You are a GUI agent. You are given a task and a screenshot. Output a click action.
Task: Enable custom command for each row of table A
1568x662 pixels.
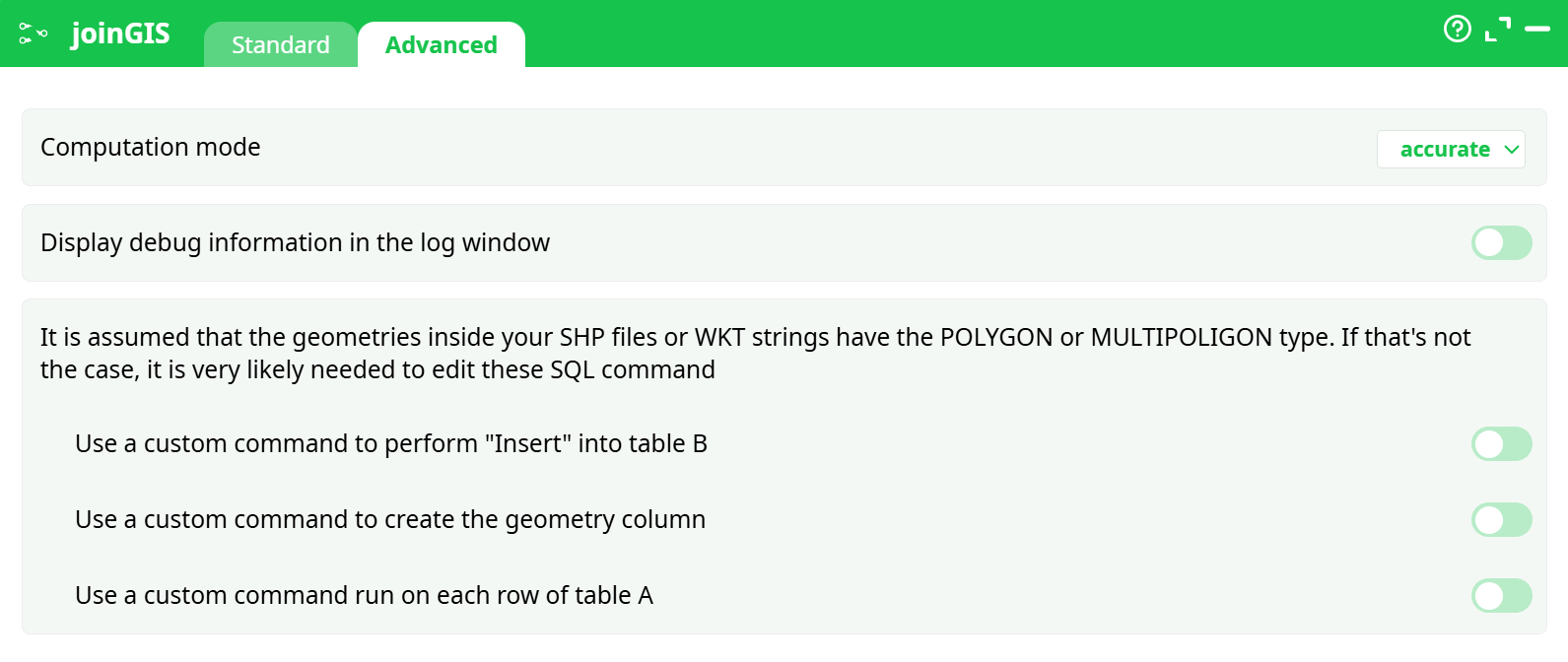[x=1501, y=596]
